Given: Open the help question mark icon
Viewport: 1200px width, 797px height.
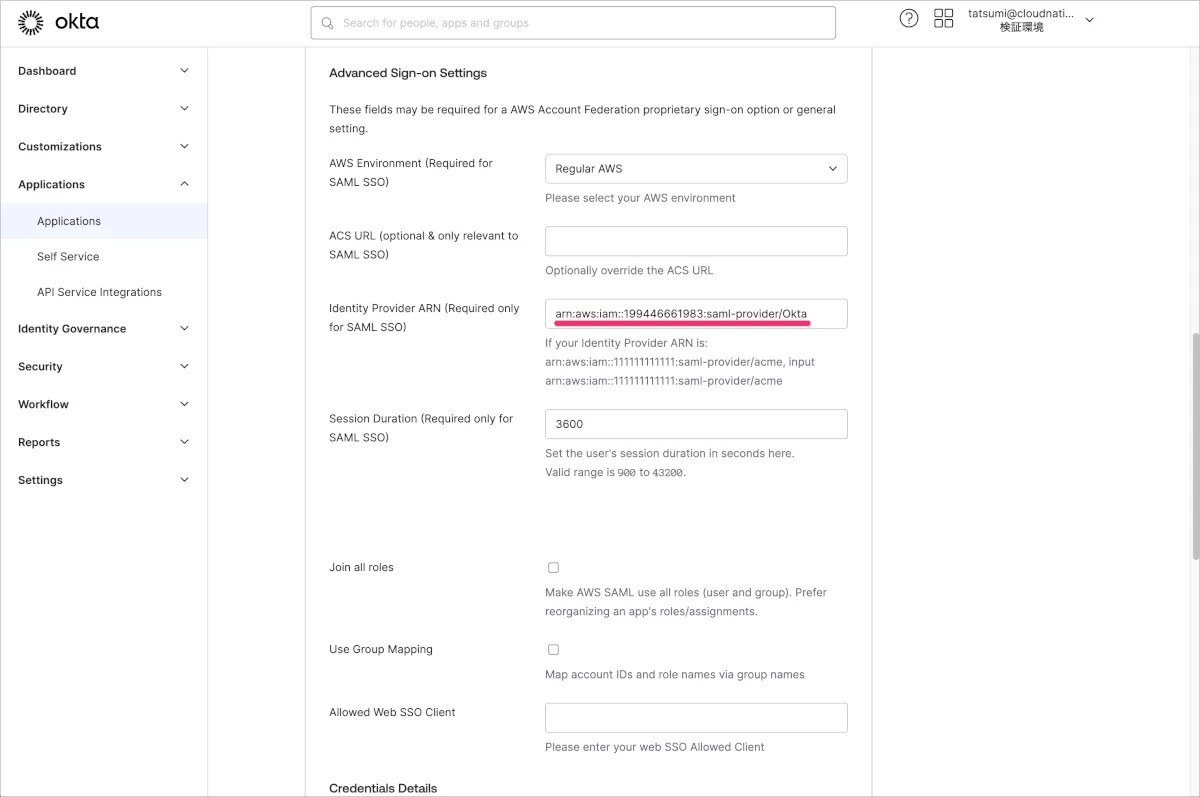Looking at the screenshot, I should (908, 18).
